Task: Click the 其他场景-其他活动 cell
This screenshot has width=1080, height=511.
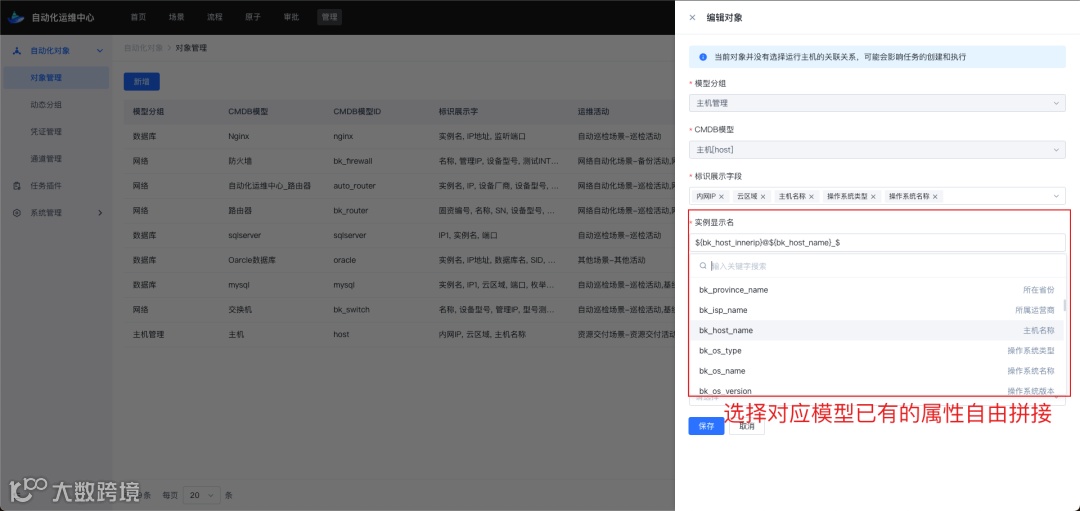Action: pos(612,260)
